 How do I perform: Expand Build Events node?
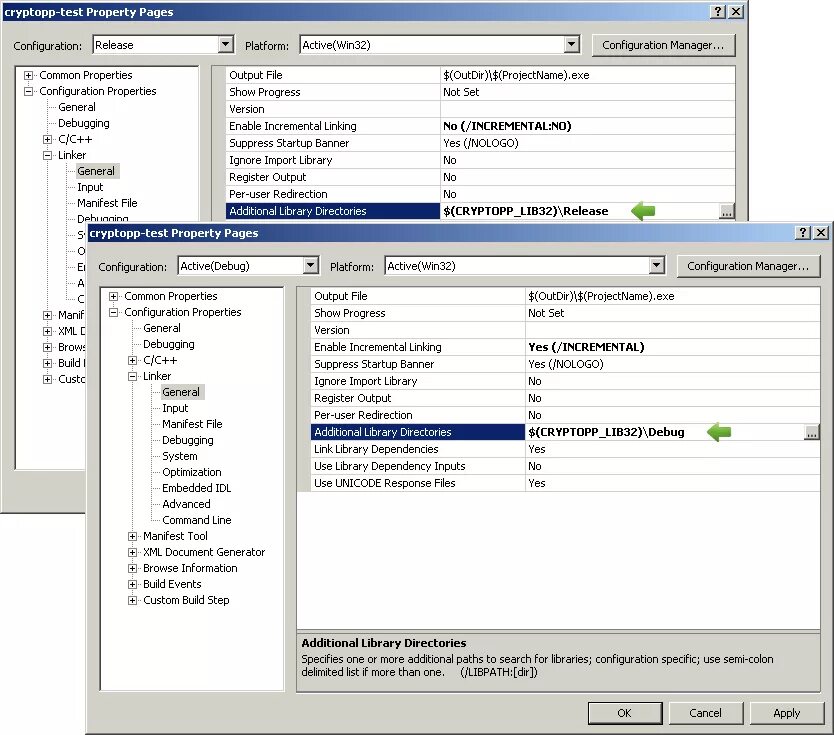(132, 584)
